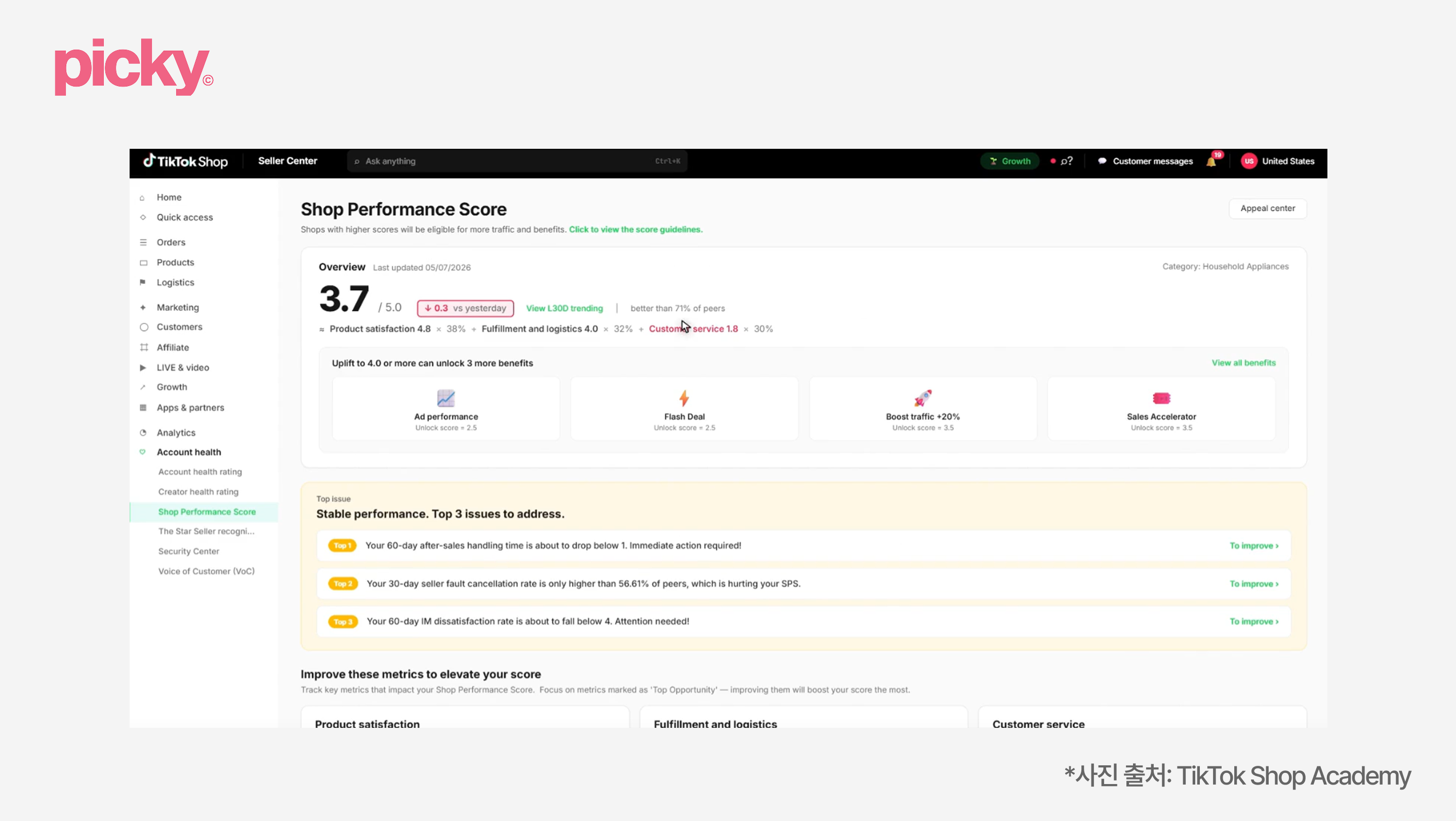Click the Logistics flag icon

(x=142, y=282)
